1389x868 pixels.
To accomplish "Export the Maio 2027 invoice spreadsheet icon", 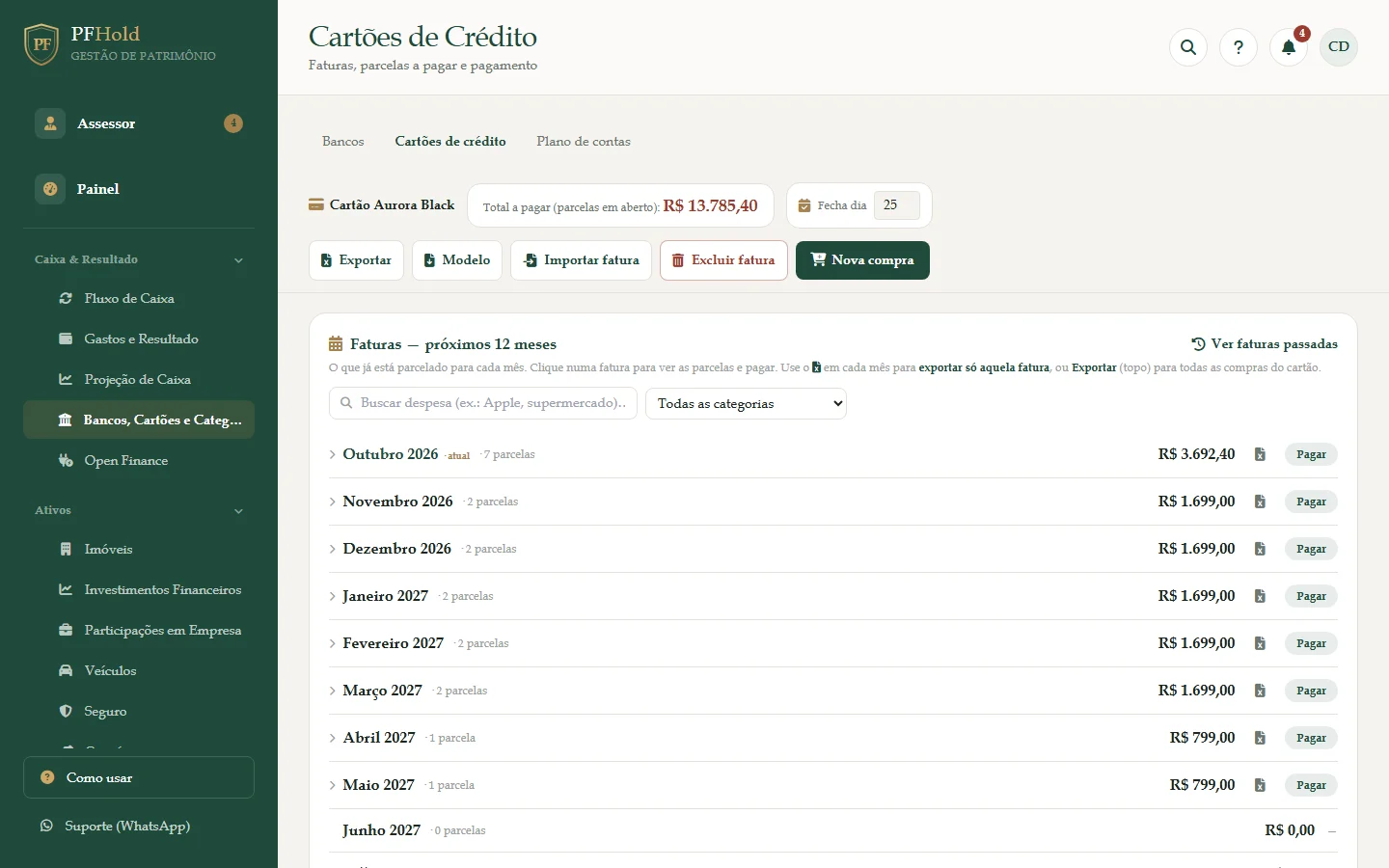I will (1260, 785).
